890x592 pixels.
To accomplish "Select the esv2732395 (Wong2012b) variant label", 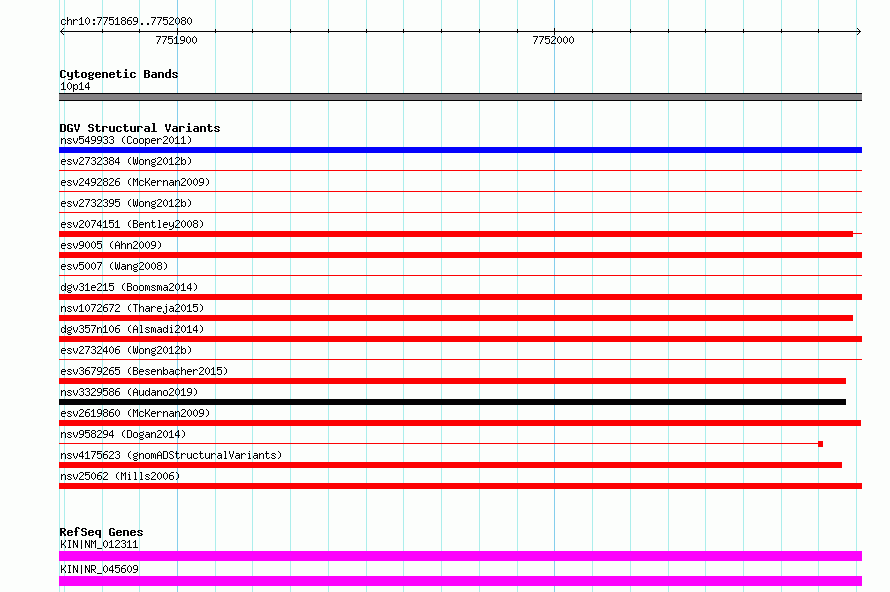I will 126,203.
